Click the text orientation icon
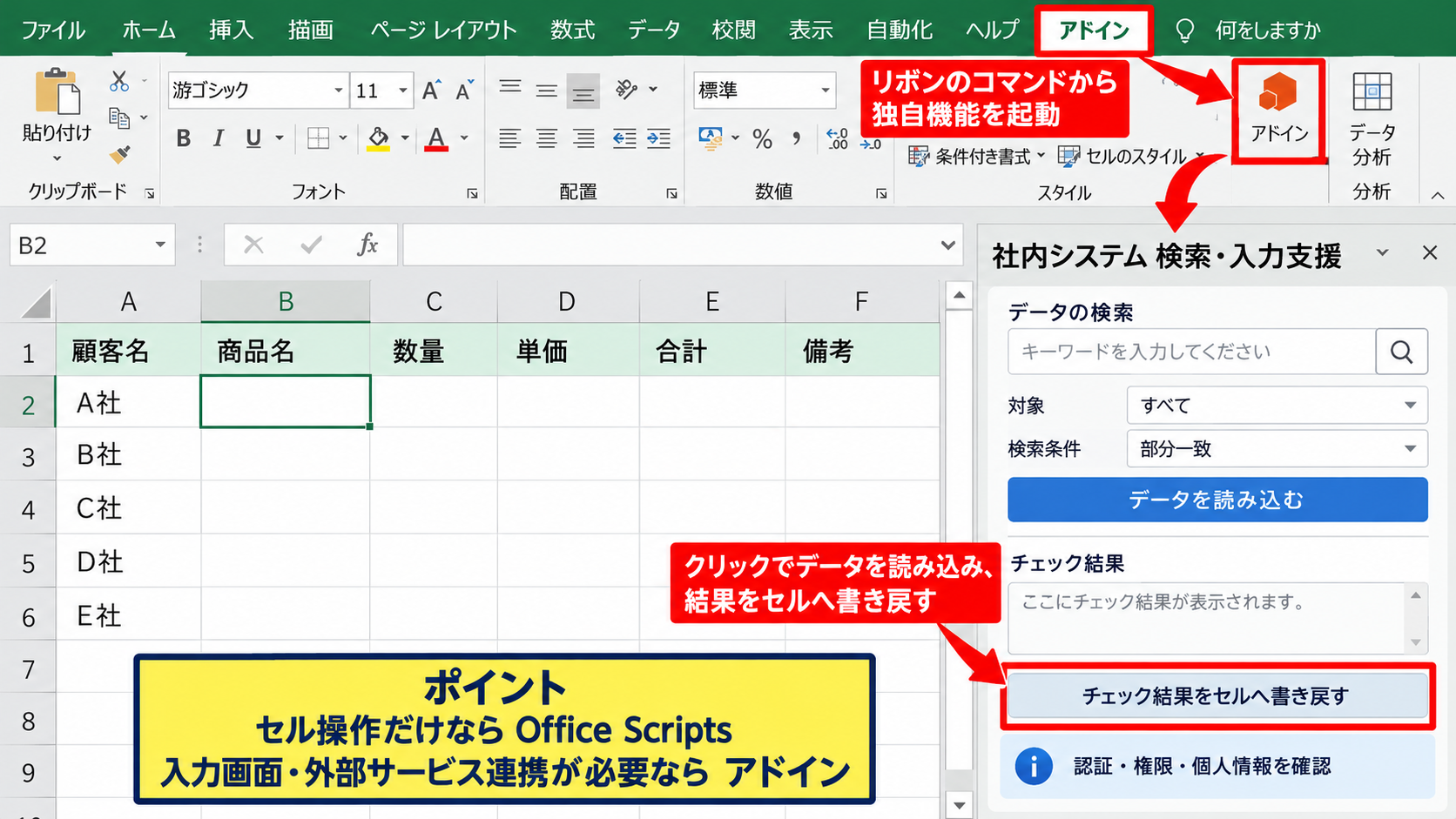Image resolution: width=1456 pixels, height=819 pixels. tap(626, 89)
